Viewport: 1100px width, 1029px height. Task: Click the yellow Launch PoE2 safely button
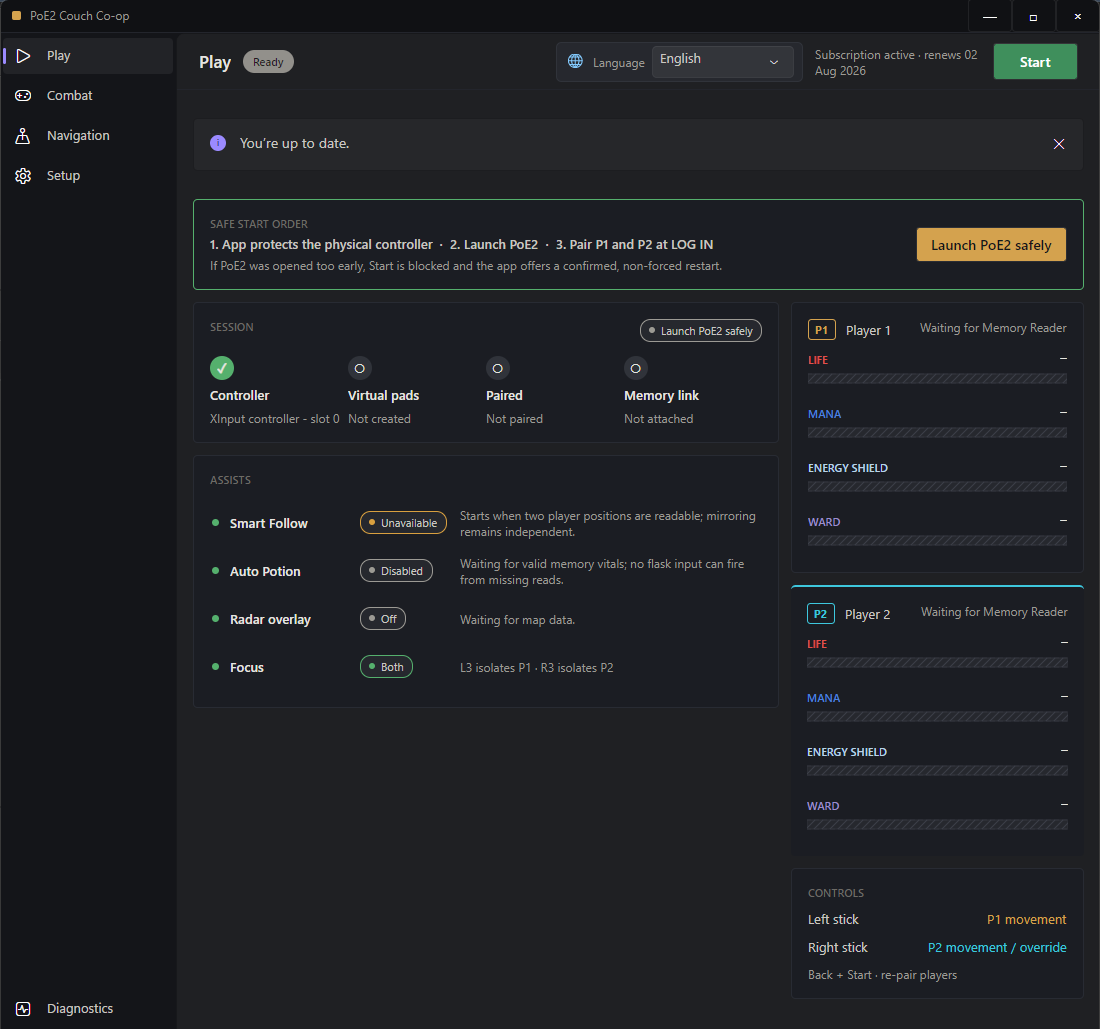991,245
